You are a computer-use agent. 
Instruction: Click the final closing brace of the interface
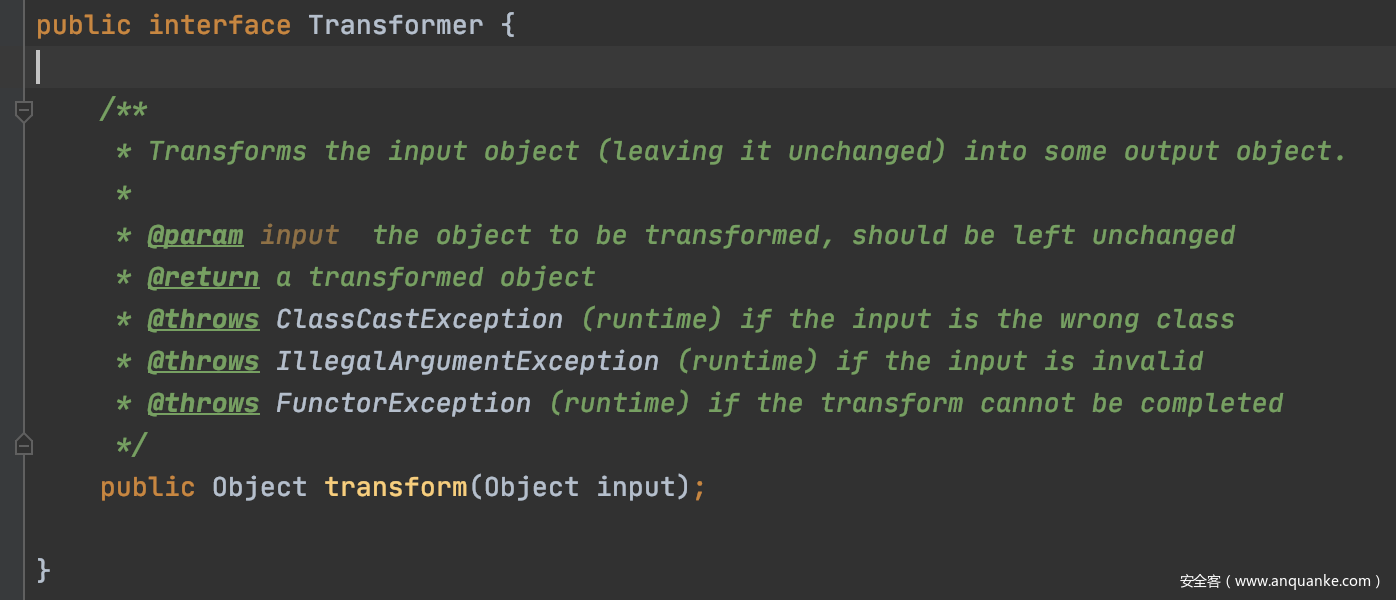point(43,571)
